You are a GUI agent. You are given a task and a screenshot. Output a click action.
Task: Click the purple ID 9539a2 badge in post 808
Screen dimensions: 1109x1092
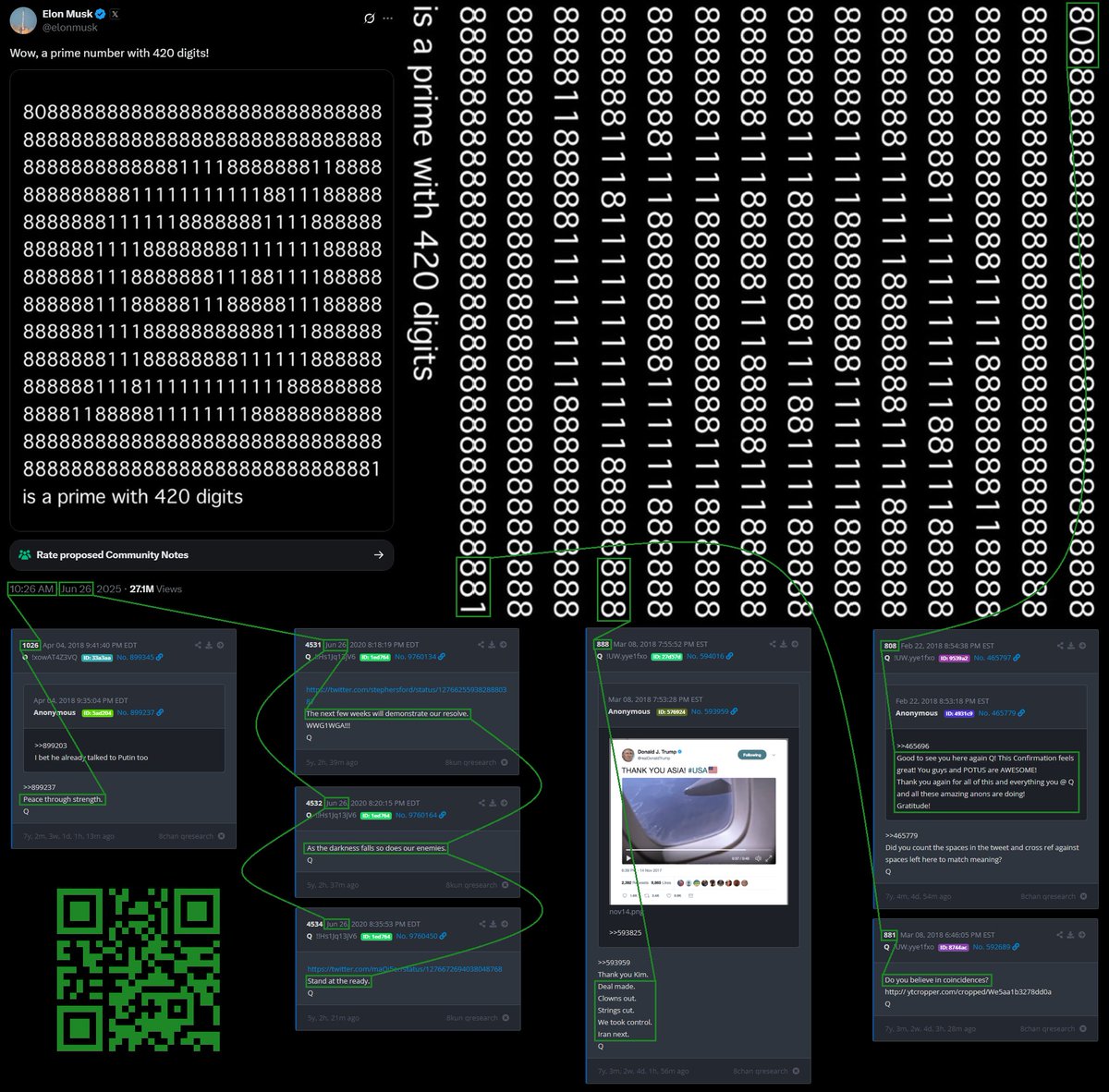pos(954,658)
